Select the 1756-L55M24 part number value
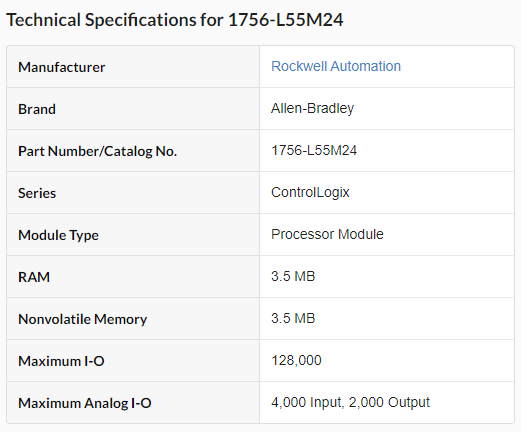This screenshot has width=521, height=432. 314,150
